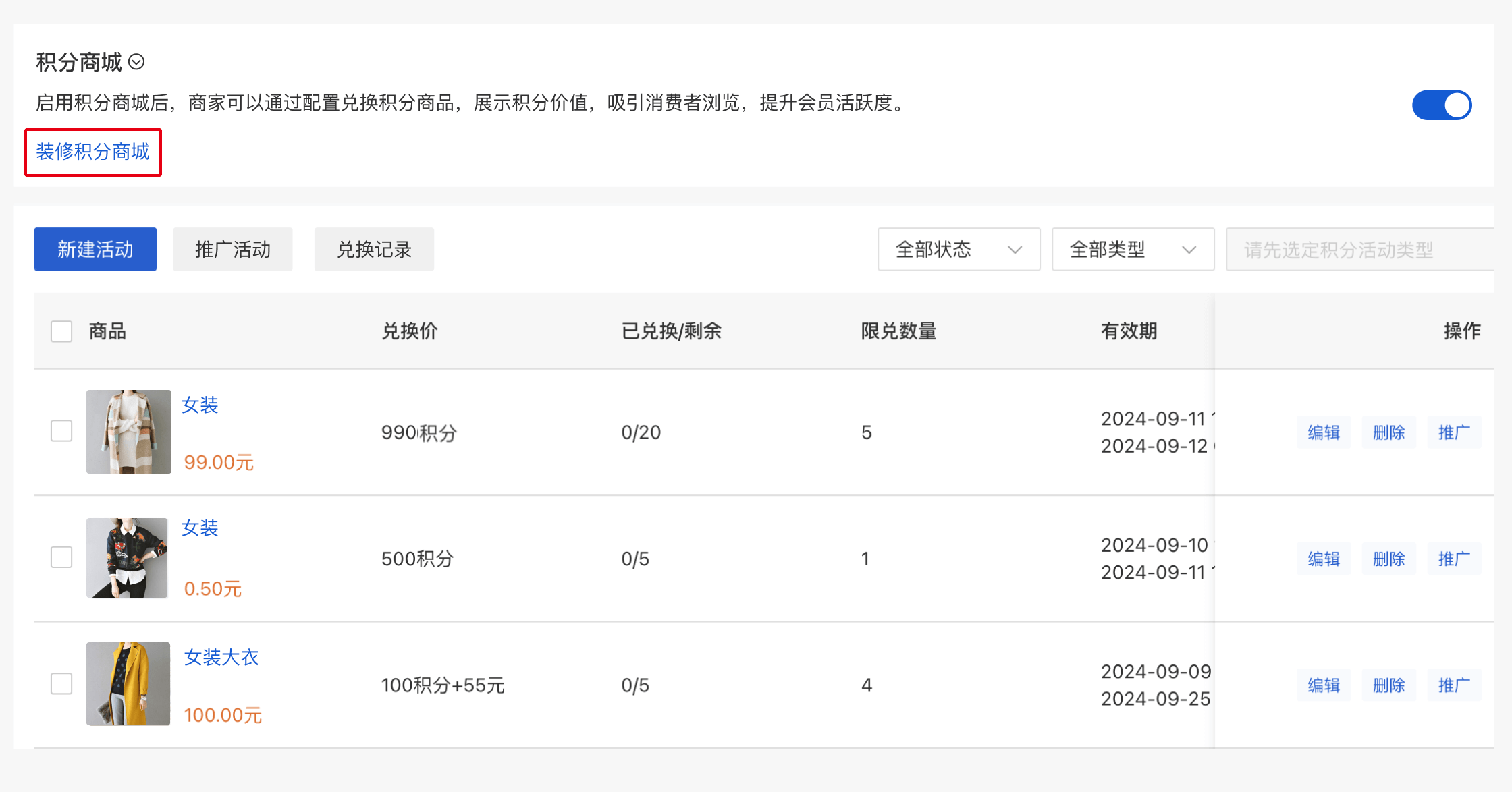The image size is (1512, 792).
Task: Switch to the 推广活动 tab
Action: (232, 250)
